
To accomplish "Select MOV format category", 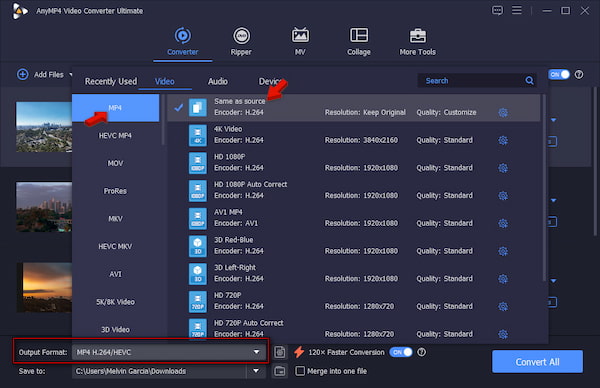I will (115, 163).
